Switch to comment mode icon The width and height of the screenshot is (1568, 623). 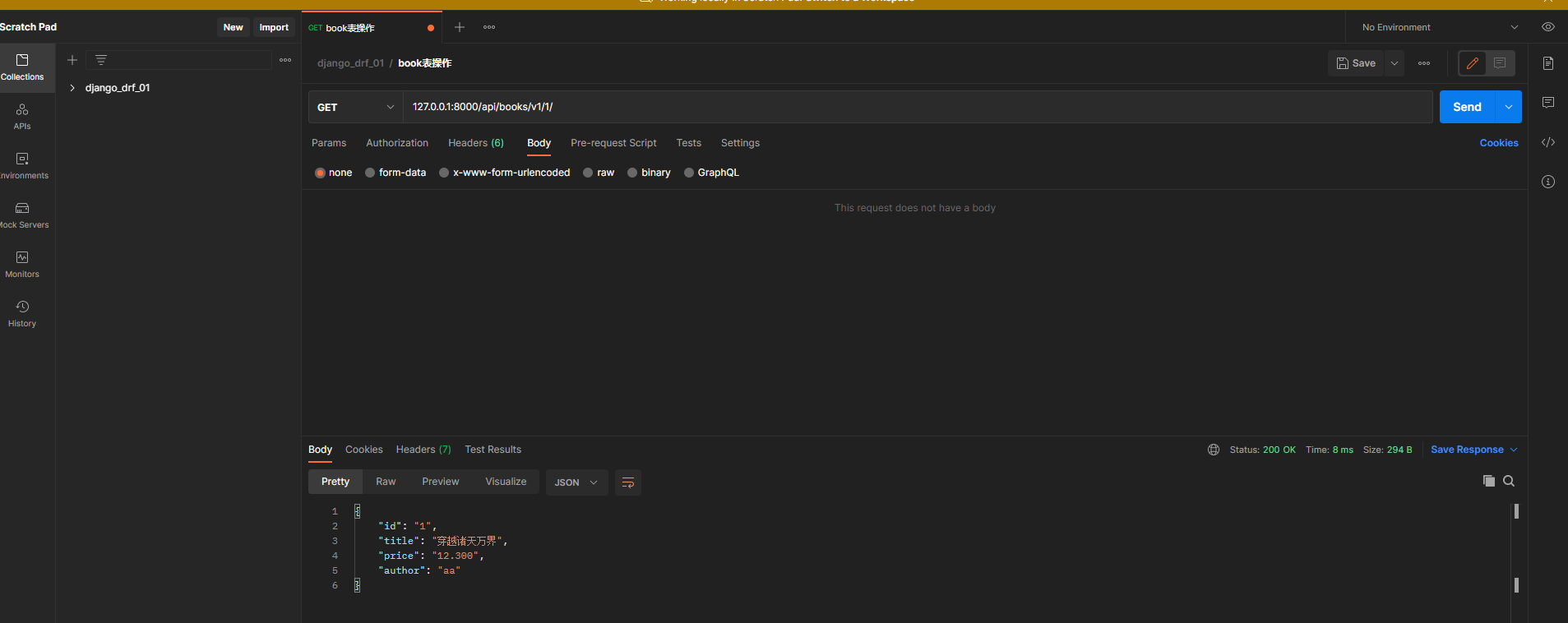[x=1500, y=63]
